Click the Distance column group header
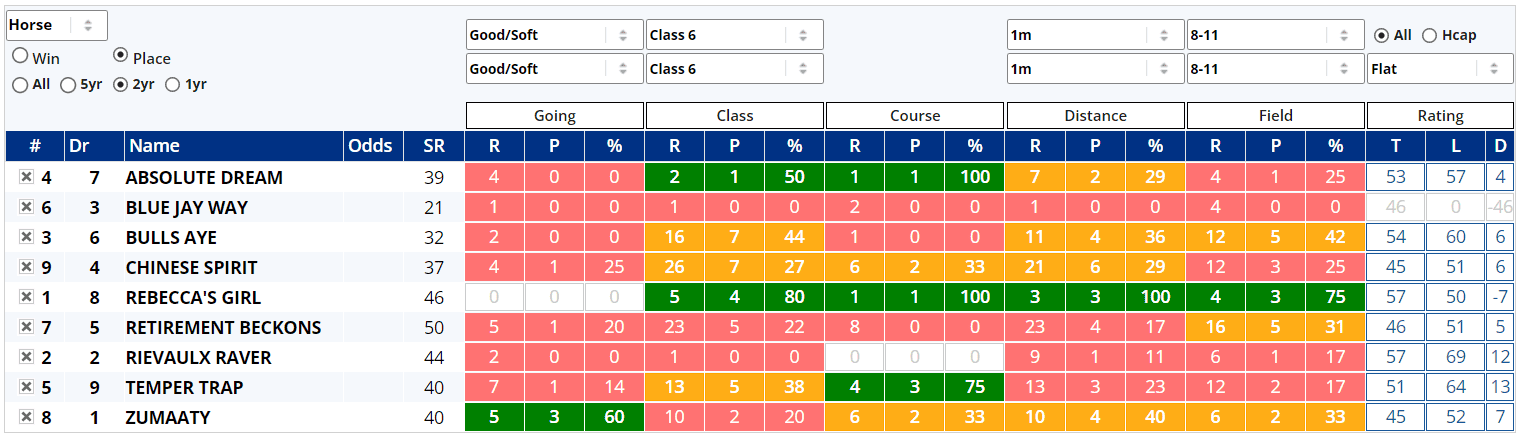The image size is (1520, 434). tap(1095, 116)
